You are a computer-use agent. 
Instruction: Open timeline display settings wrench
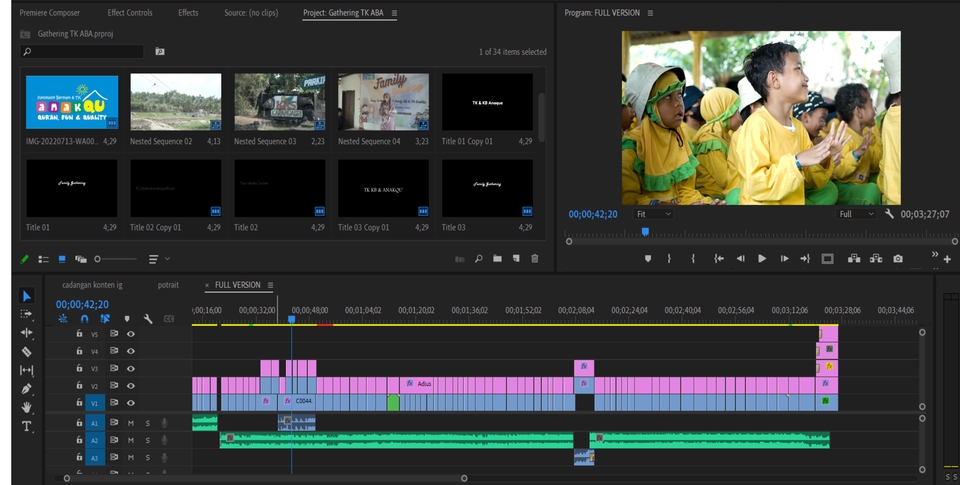[148, 319]
